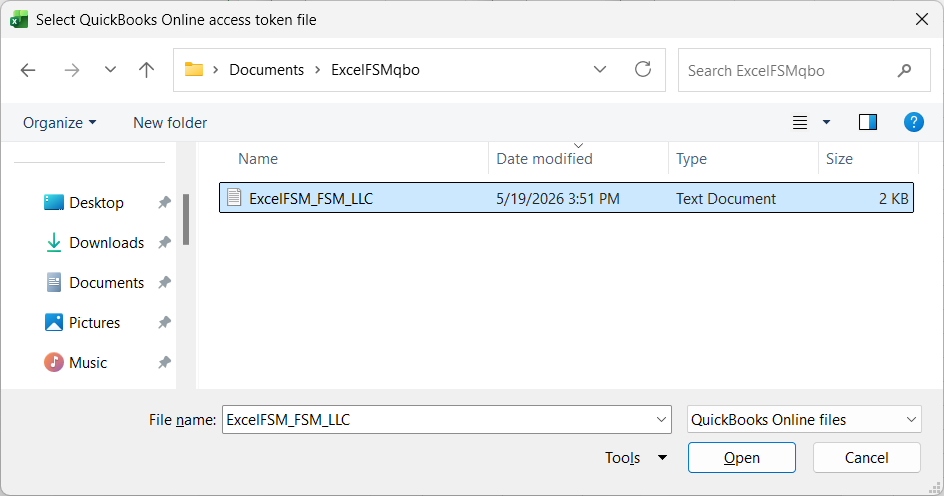
Task: Click the 2 KB size cell
Action: click(893, 199)
